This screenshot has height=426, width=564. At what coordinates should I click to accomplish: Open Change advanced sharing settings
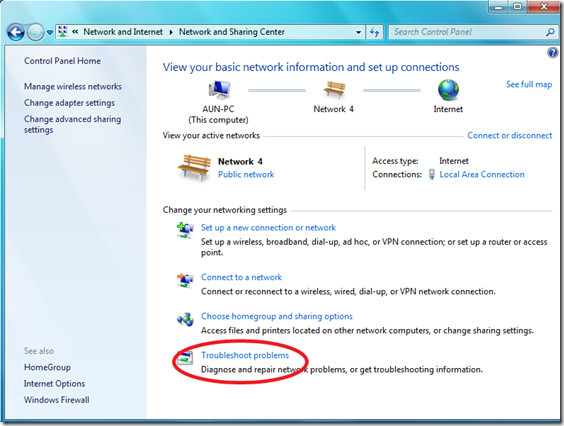(72, 124)
